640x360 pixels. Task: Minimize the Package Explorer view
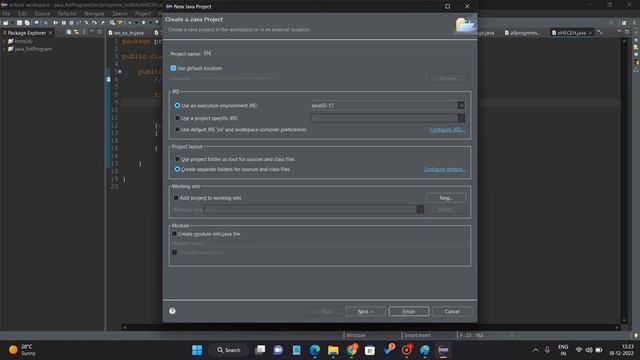pos(92,32)
